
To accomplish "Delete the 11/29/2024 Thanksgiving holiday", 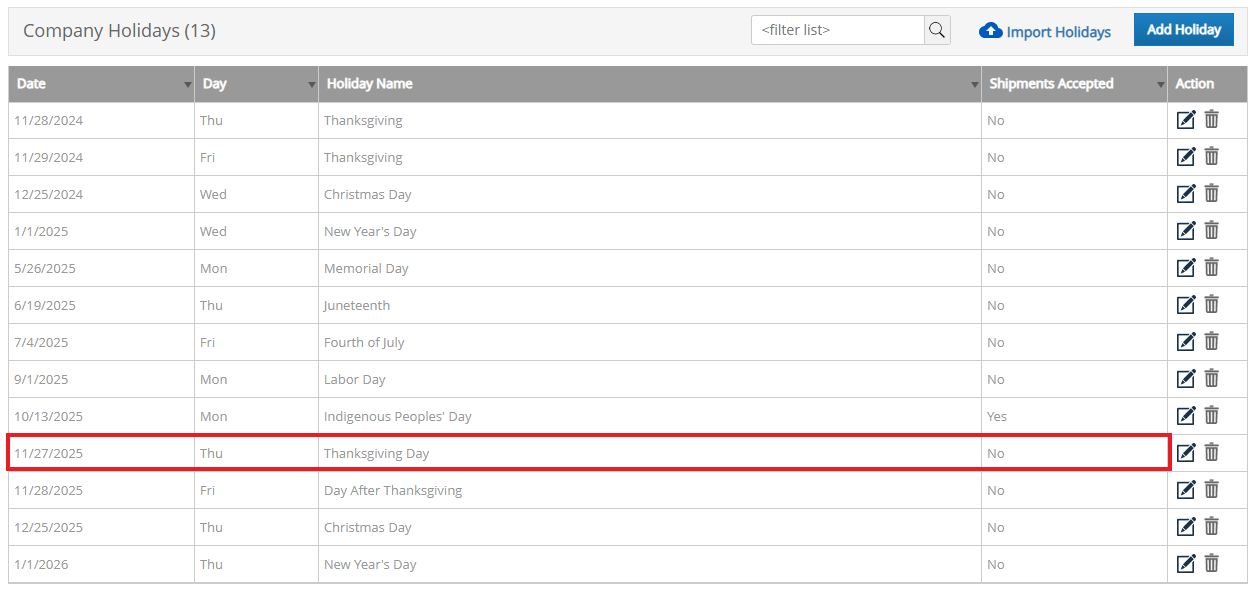I will 1211,157.
